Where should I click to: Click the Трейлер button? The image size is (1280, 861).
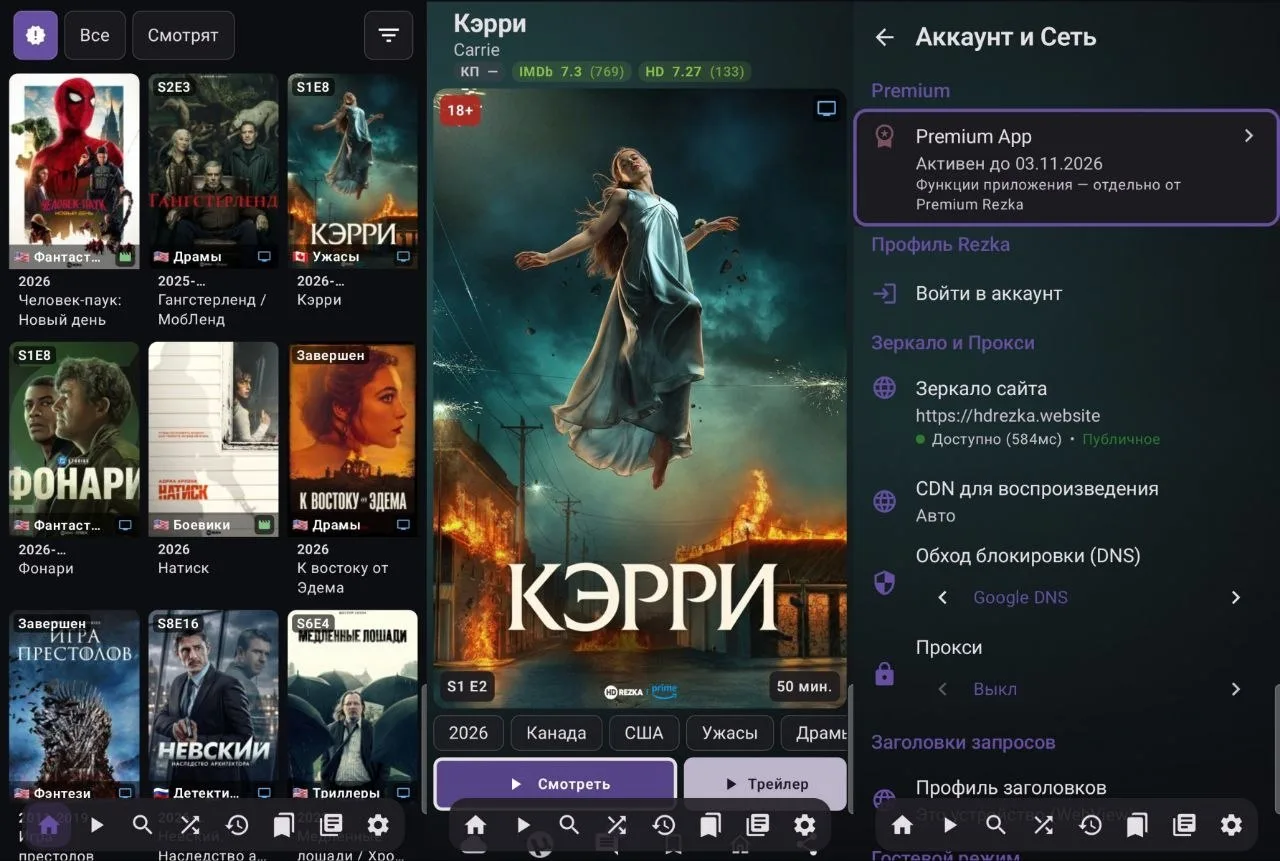click(x=765, y=784)
